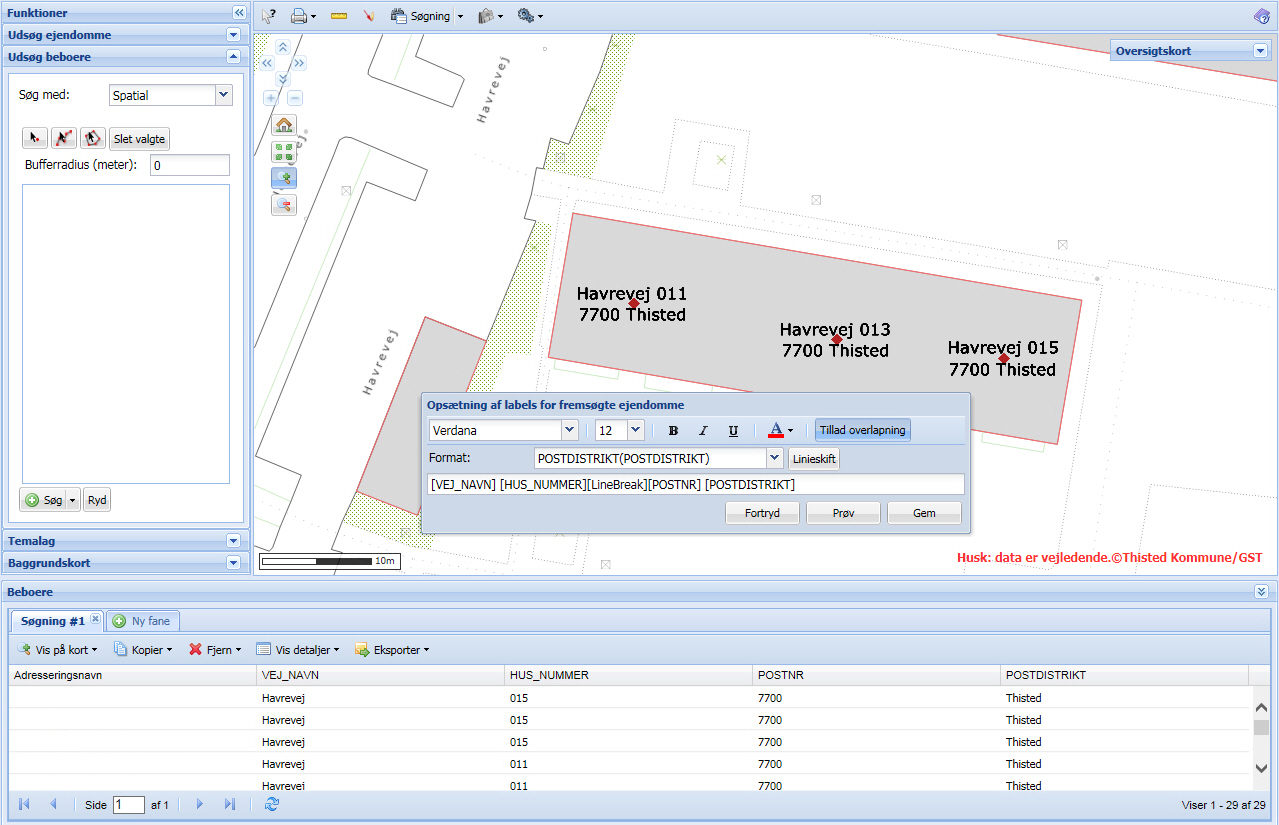Image resolution: width=1279 pixels, height=825 pixels.
Task: Pan the map downward
Action: point(283,79)
